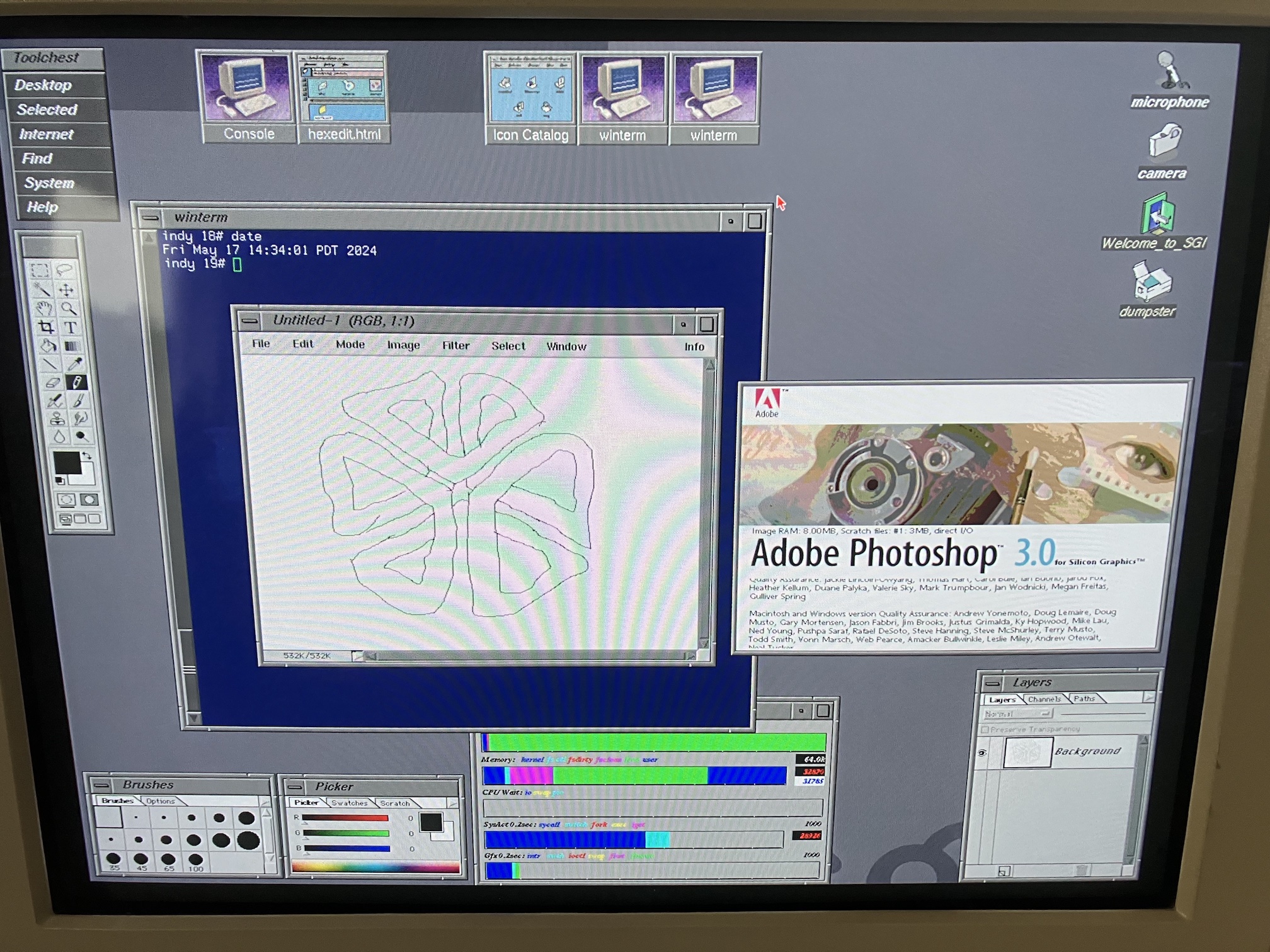
Task: Open the winterm window menu button
Action: coord(150,218)
